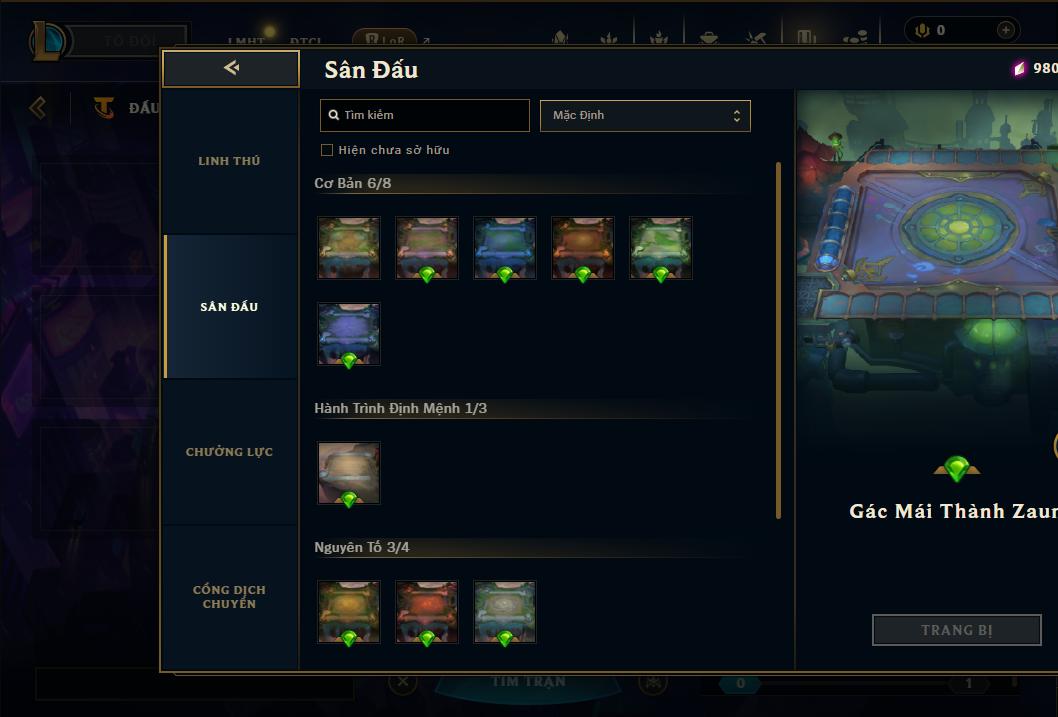
Task: Toggle the Hiện chưa sở hữu checkbox
Action: point(327,150)
